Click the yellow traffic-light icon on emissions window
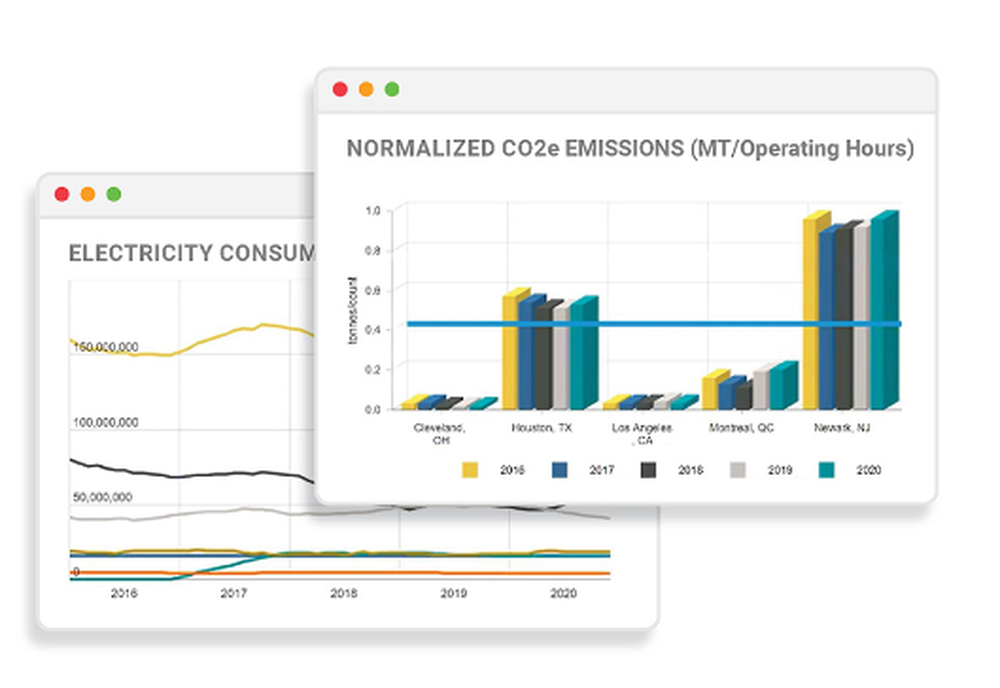 368,88
